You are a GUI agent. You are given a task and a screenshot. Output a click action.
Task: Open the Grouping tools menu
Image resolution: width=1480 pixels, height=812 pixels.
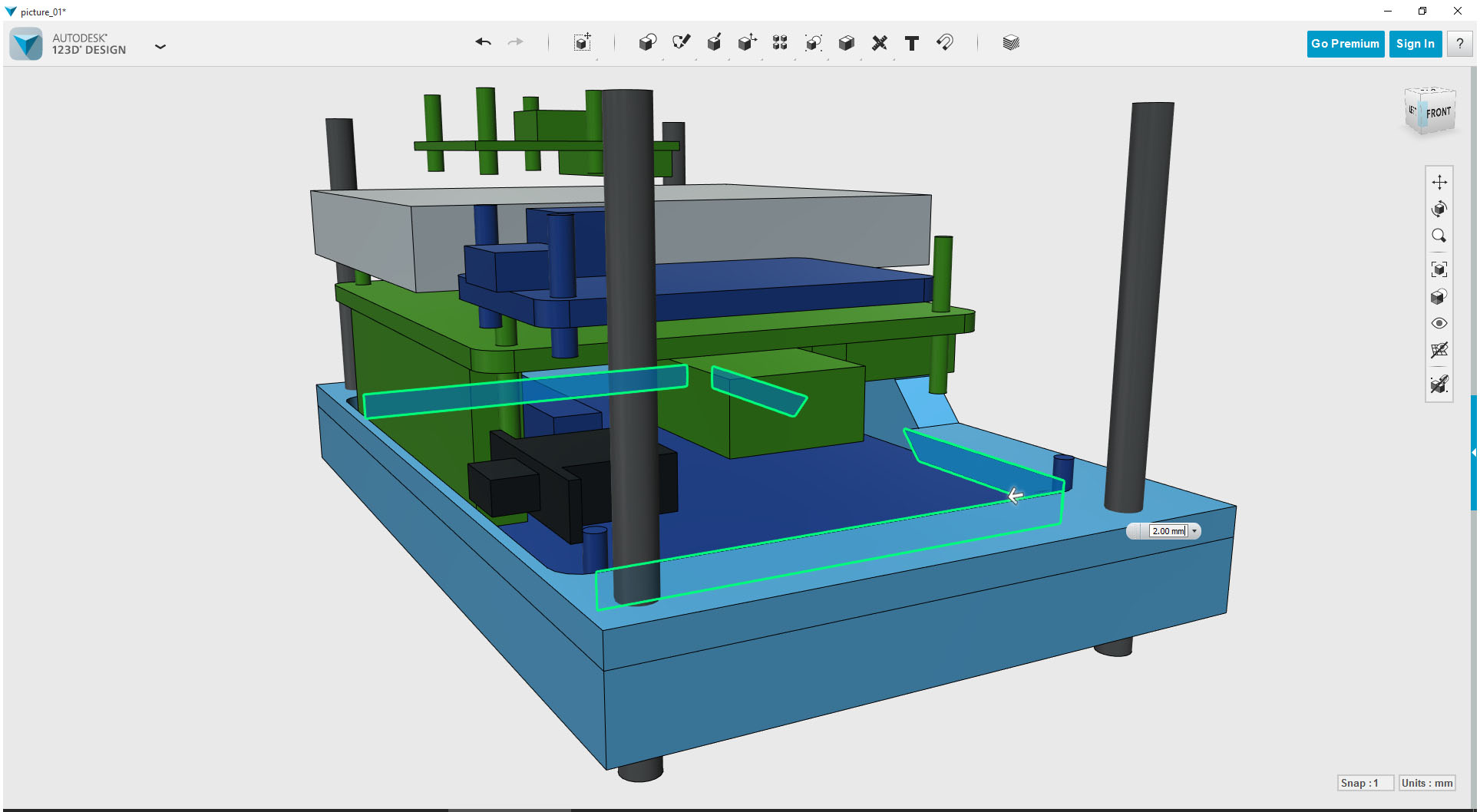814,42
